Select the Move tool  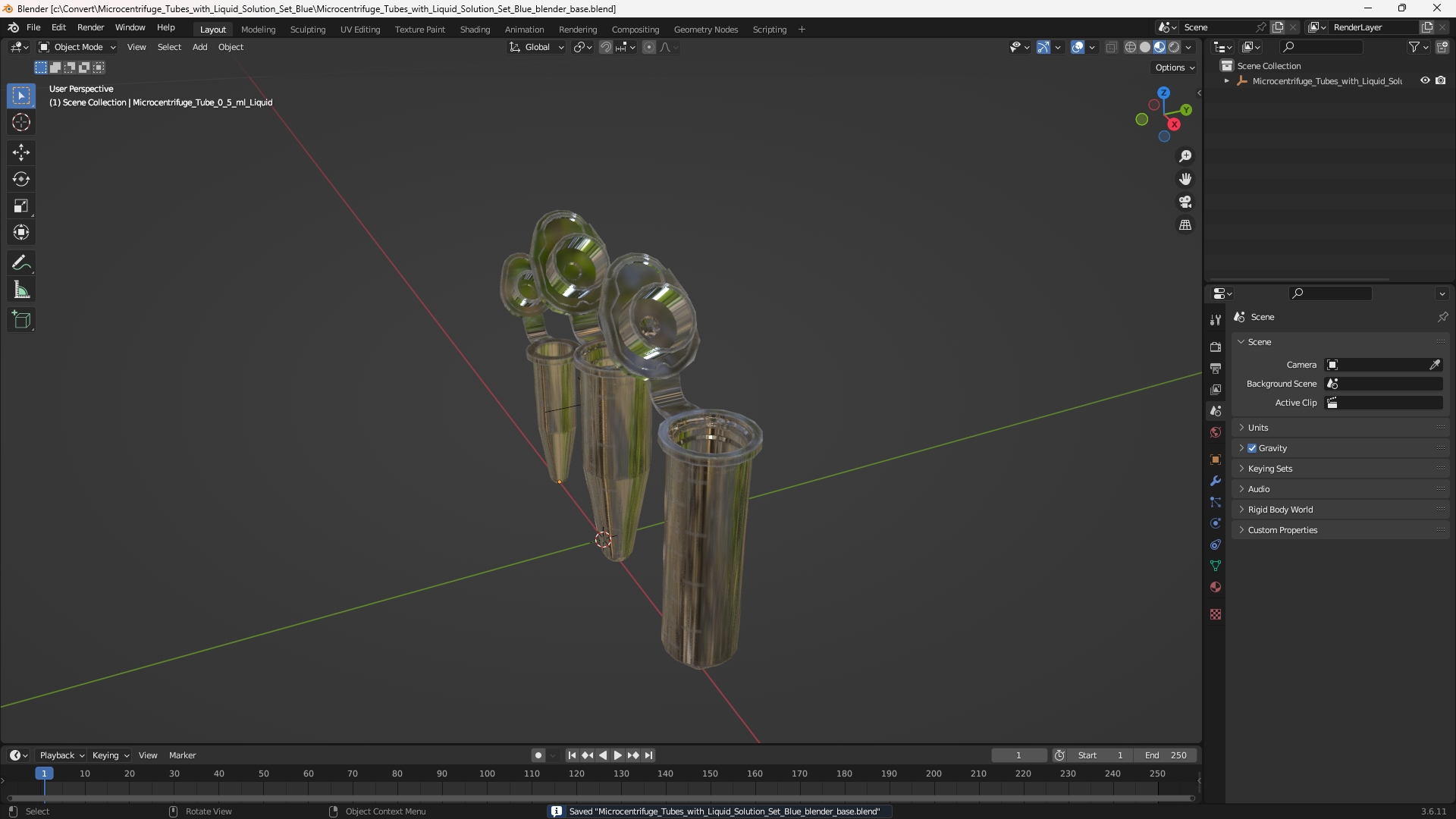click(21, 152)
